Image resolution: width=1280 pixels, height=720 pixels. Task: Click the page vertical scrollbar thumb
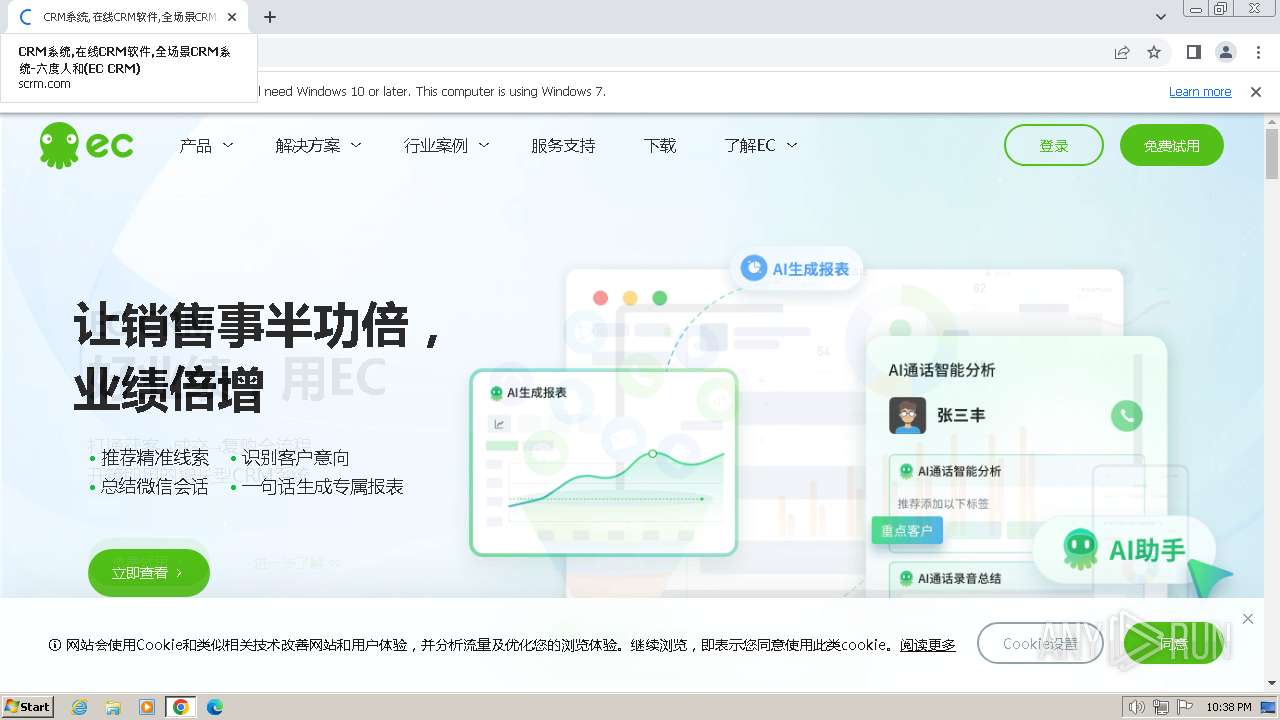click(1272, 154)
